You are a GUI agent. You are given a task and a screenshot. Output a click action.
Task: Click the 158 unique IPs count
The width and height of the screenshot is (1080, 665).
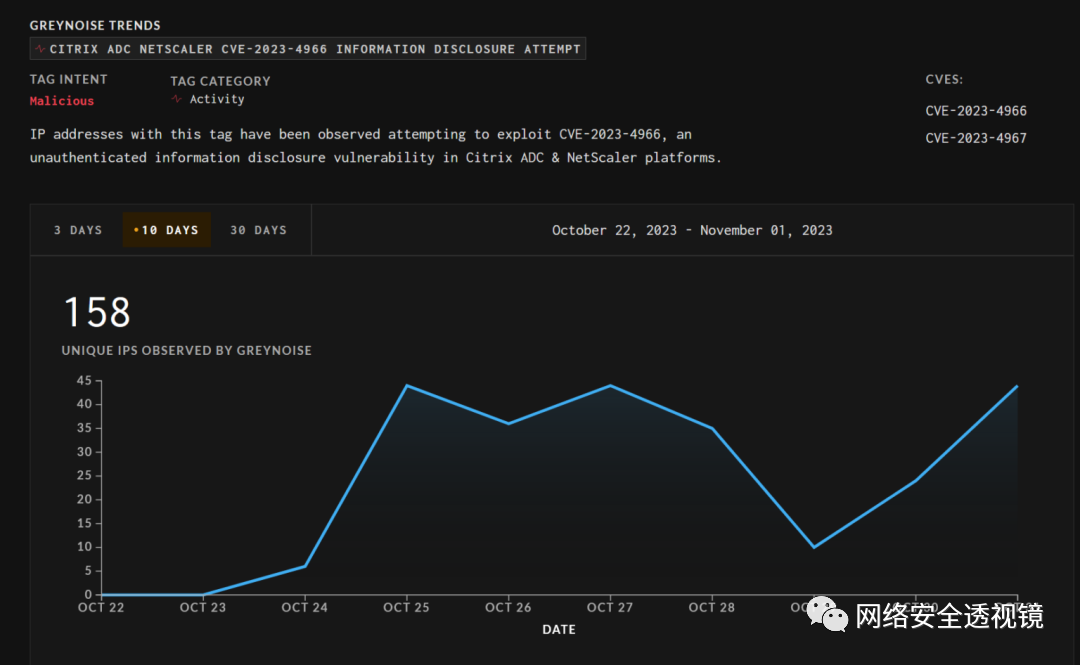pos(97,312)
